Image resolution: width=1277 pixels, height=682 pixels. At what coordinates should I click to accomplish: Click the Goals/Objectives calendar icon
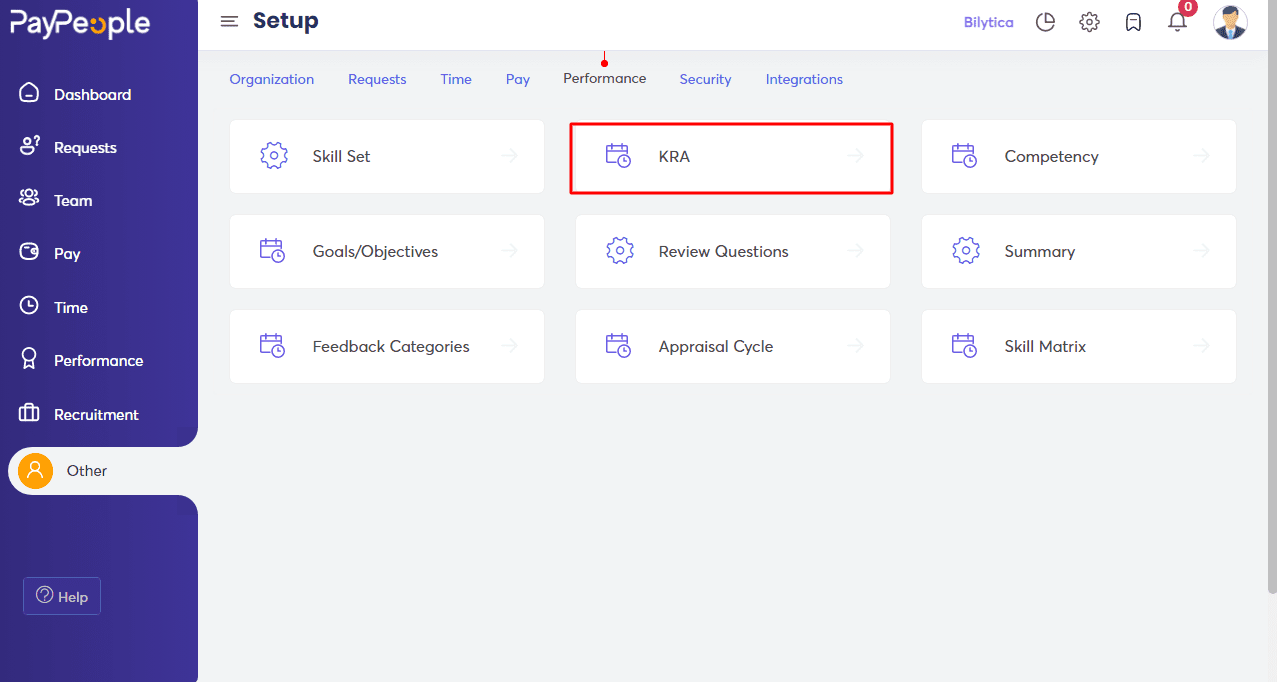tap(273, 251)
